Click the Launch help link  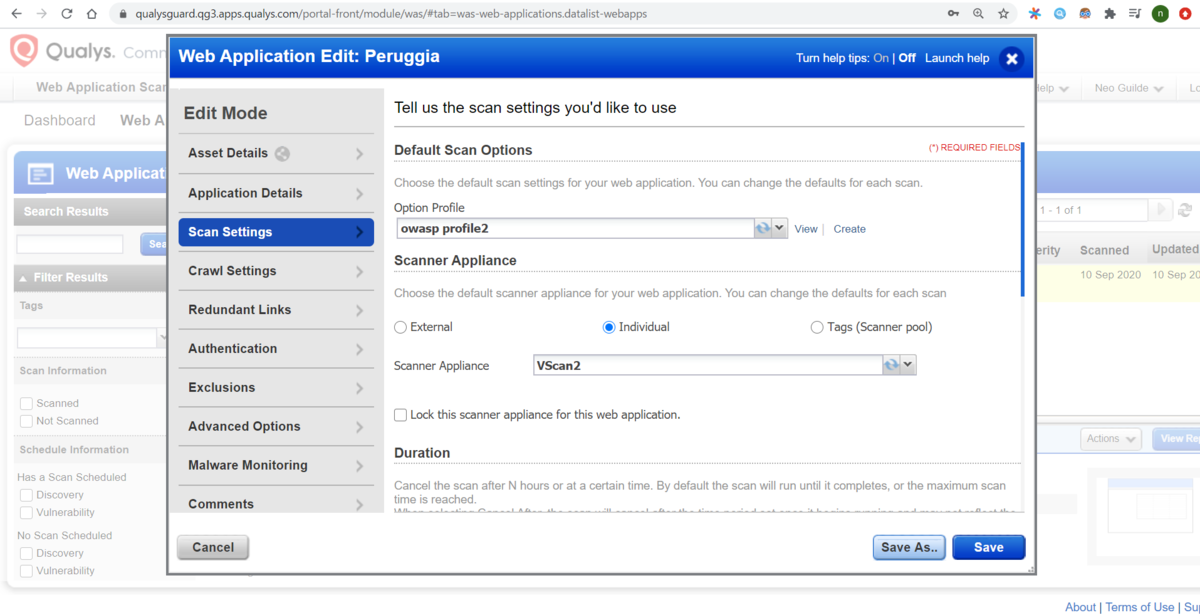(957, 58)
